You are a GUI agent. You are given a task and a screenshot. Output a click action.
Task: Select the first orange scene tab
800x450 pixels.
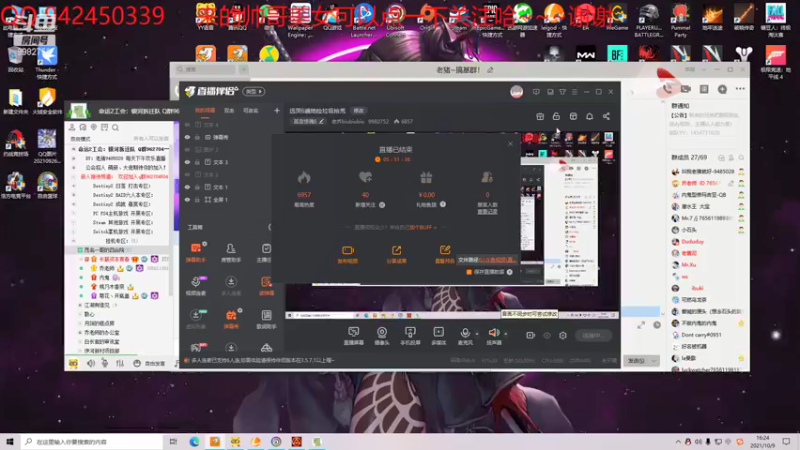205,111
